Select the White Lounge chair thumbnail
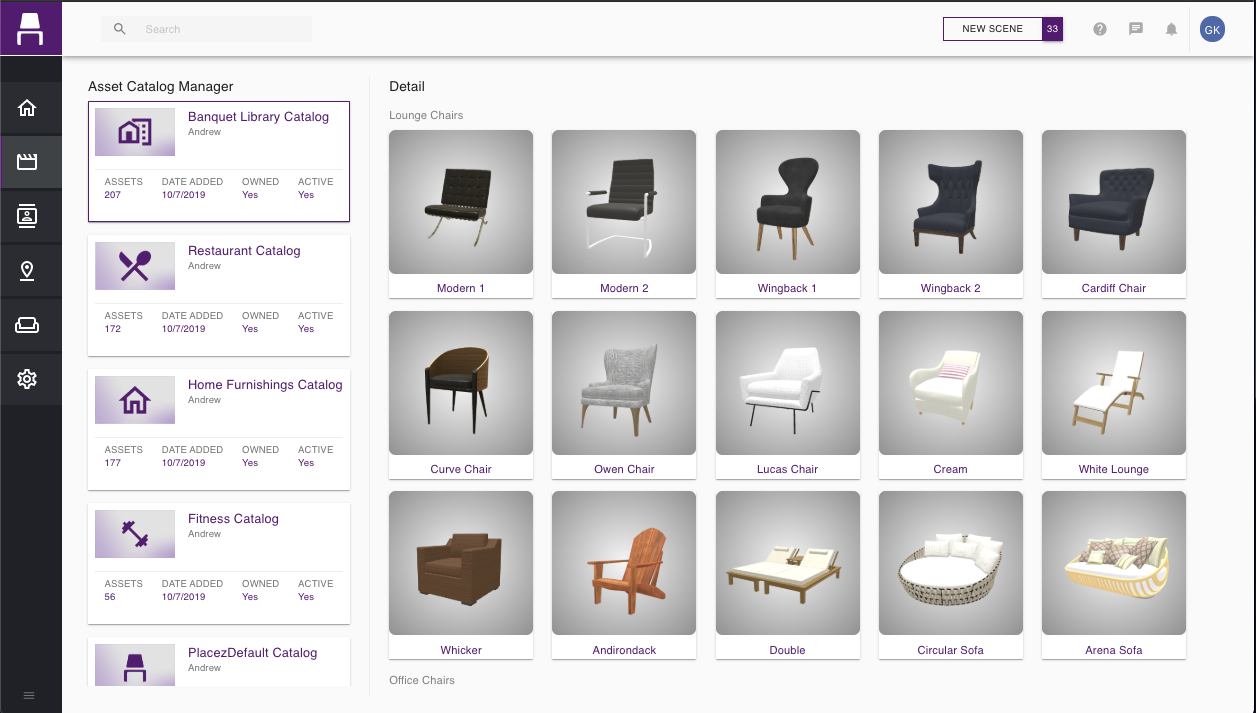The height and width of the screenshot is (713, 1256). pos(1114,384)
